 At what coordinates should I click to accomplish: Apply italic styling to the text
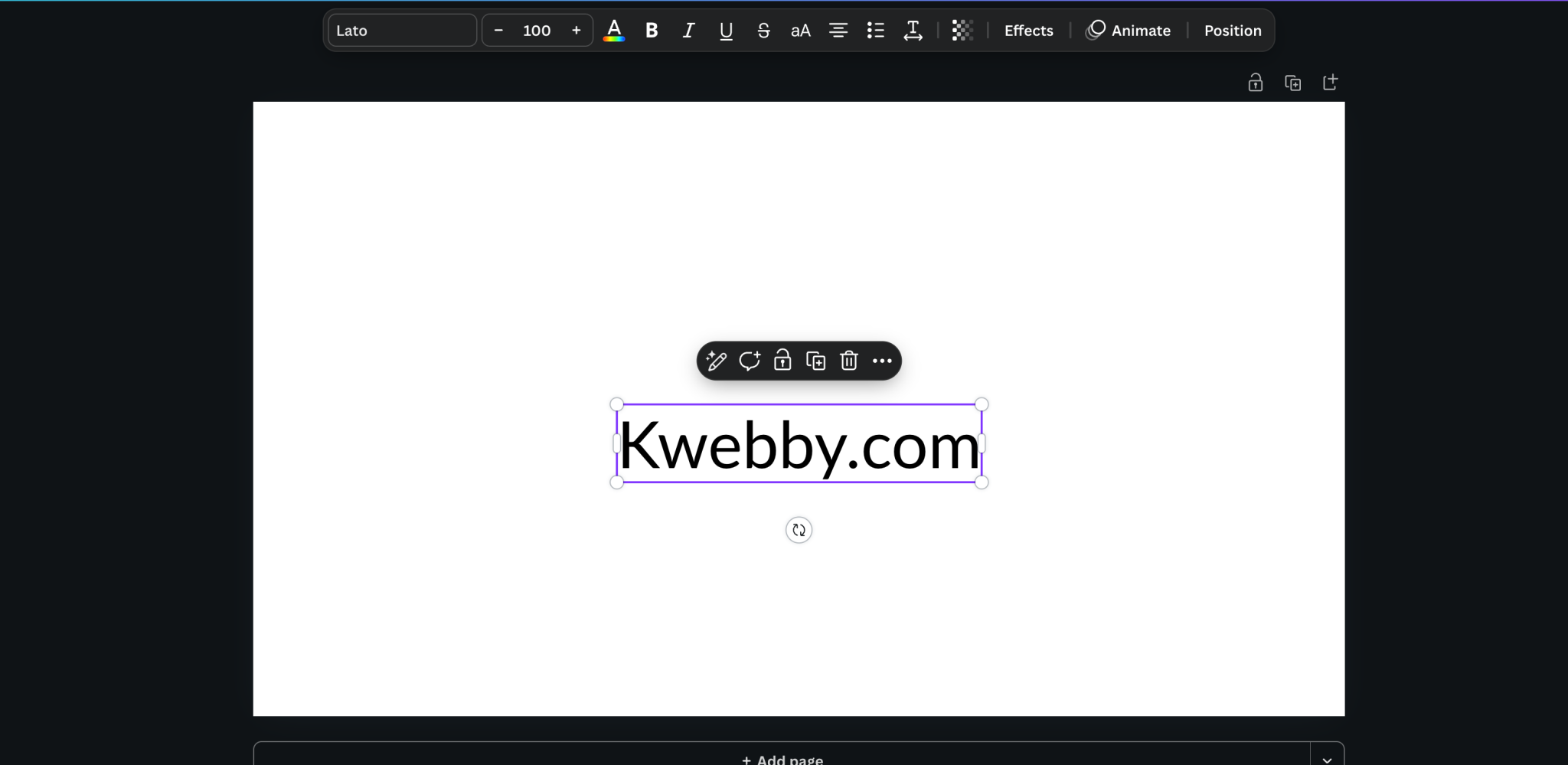(x=687, y=31)
